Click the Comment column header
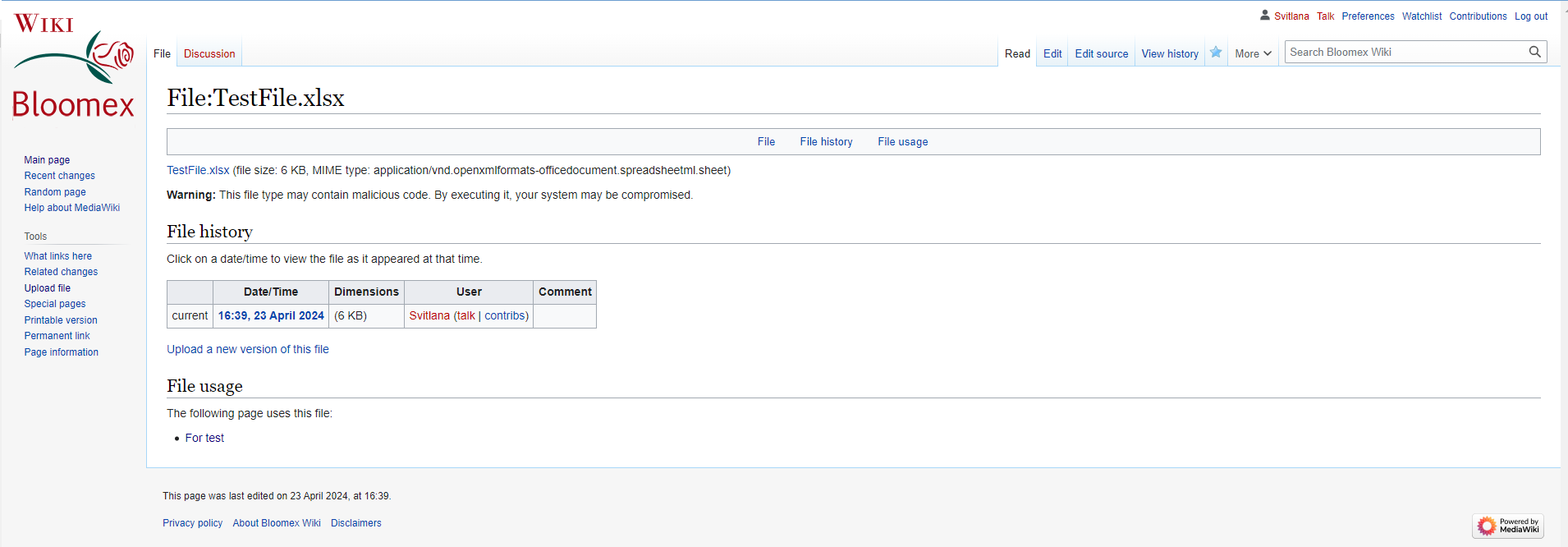 565,292
